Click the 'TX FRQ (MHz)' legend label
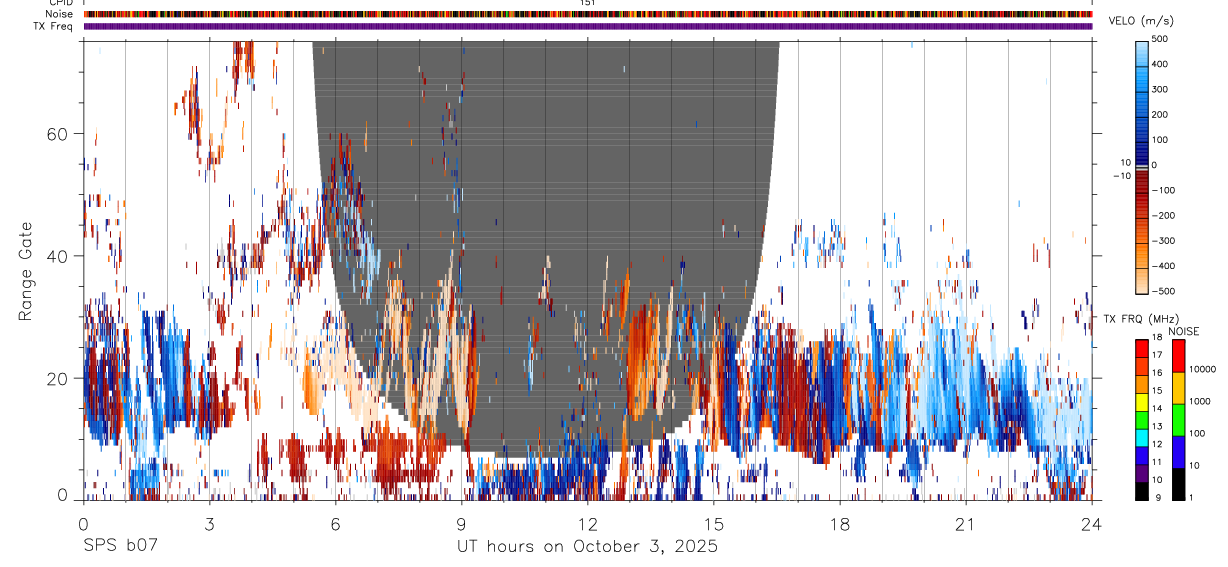The image size is (1228, 567). tap(1141, 319)
